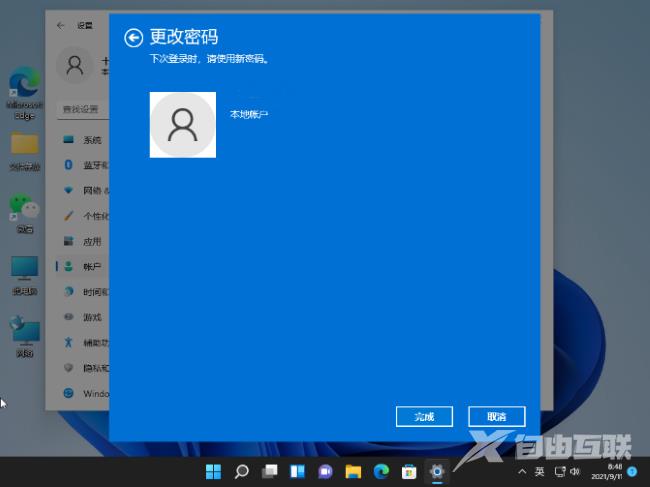The height and width of the screenshot is (487, 650).
Task: Open Edge browser on taskbar
Action: tap(381, 472)
